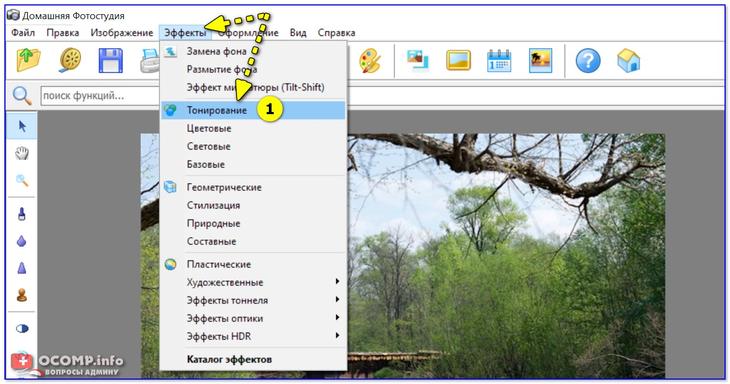Open the Изображение menu
This screenshot has width=730, height=384.
(122, 33)
